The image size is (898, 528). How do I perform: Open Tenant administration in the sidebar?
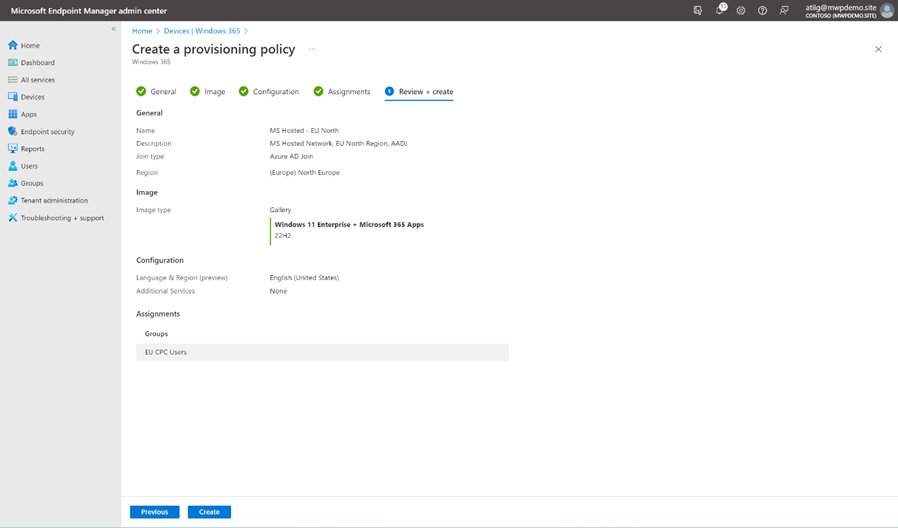48,200
